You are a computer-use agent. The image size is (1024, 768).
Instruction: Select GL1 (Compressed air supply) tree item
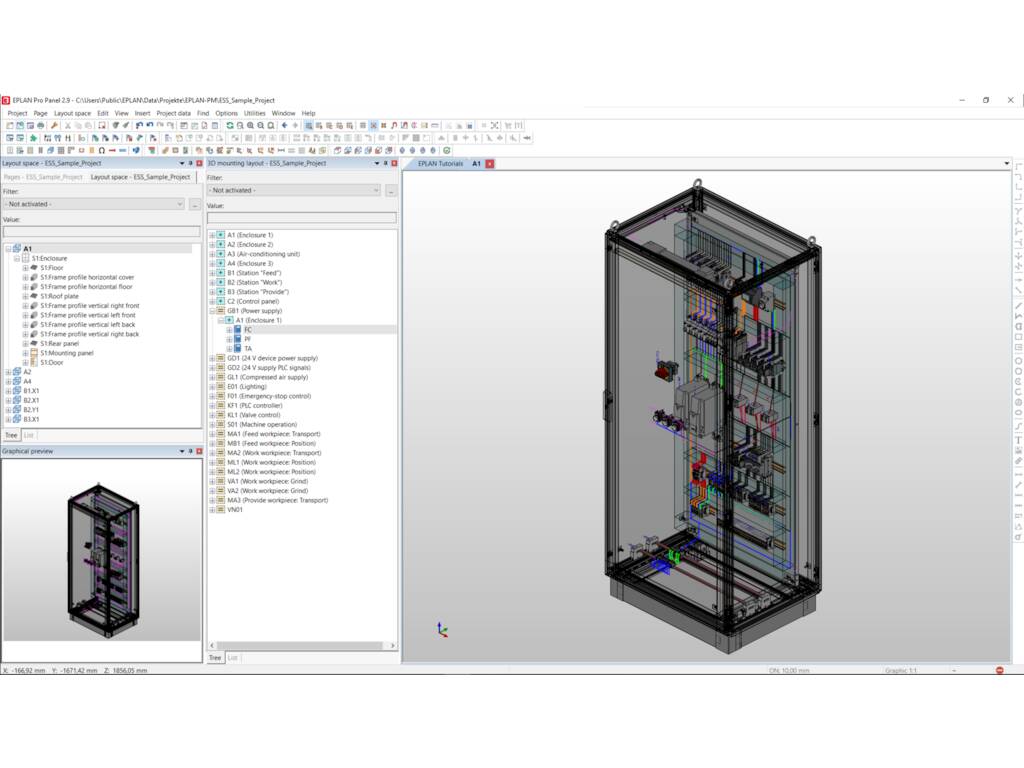pos(267,377)
